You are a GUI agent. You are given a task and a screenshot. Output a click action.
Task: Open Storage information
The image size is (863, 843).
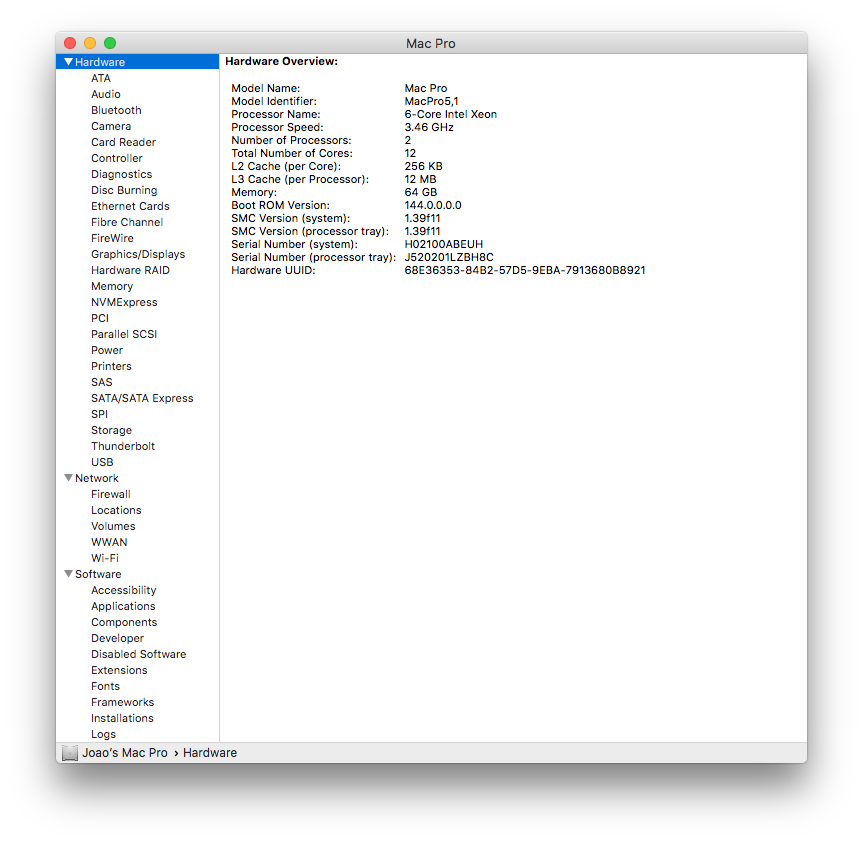click(111, 430)
